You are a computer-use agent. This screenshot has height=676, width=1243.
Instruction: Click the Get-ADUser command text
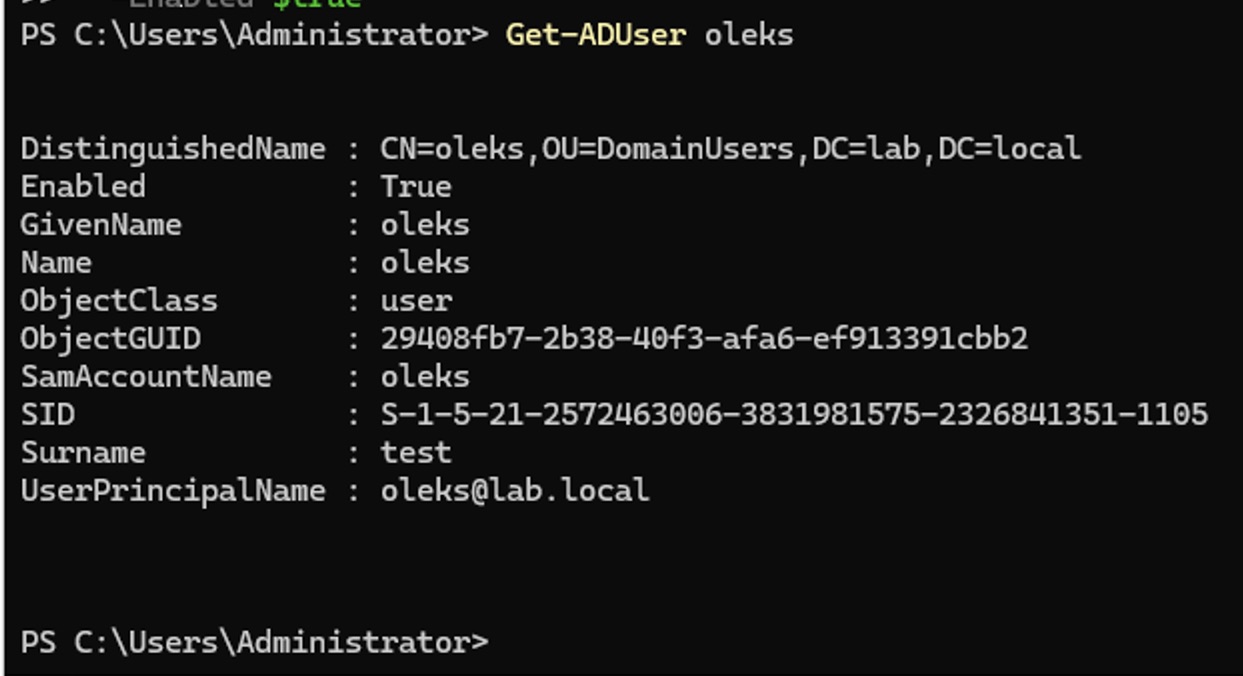pos(595,35)
